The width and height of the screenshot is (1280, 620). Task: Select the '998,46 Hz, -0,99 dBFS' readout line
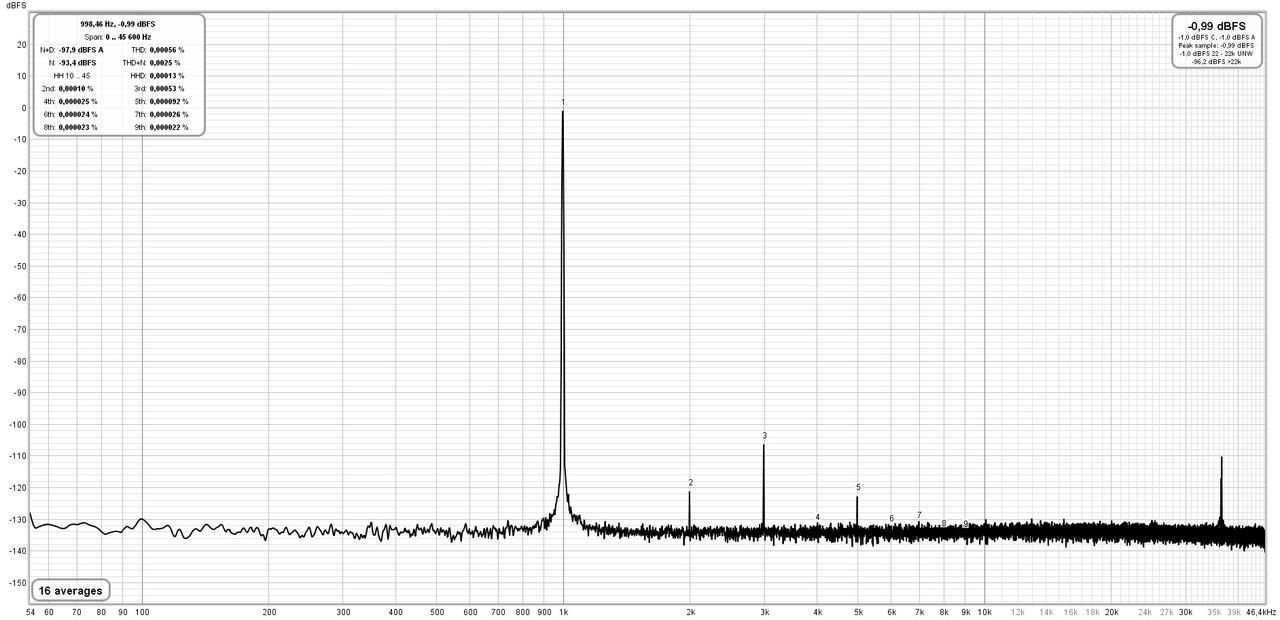click(x=118, y=24)
